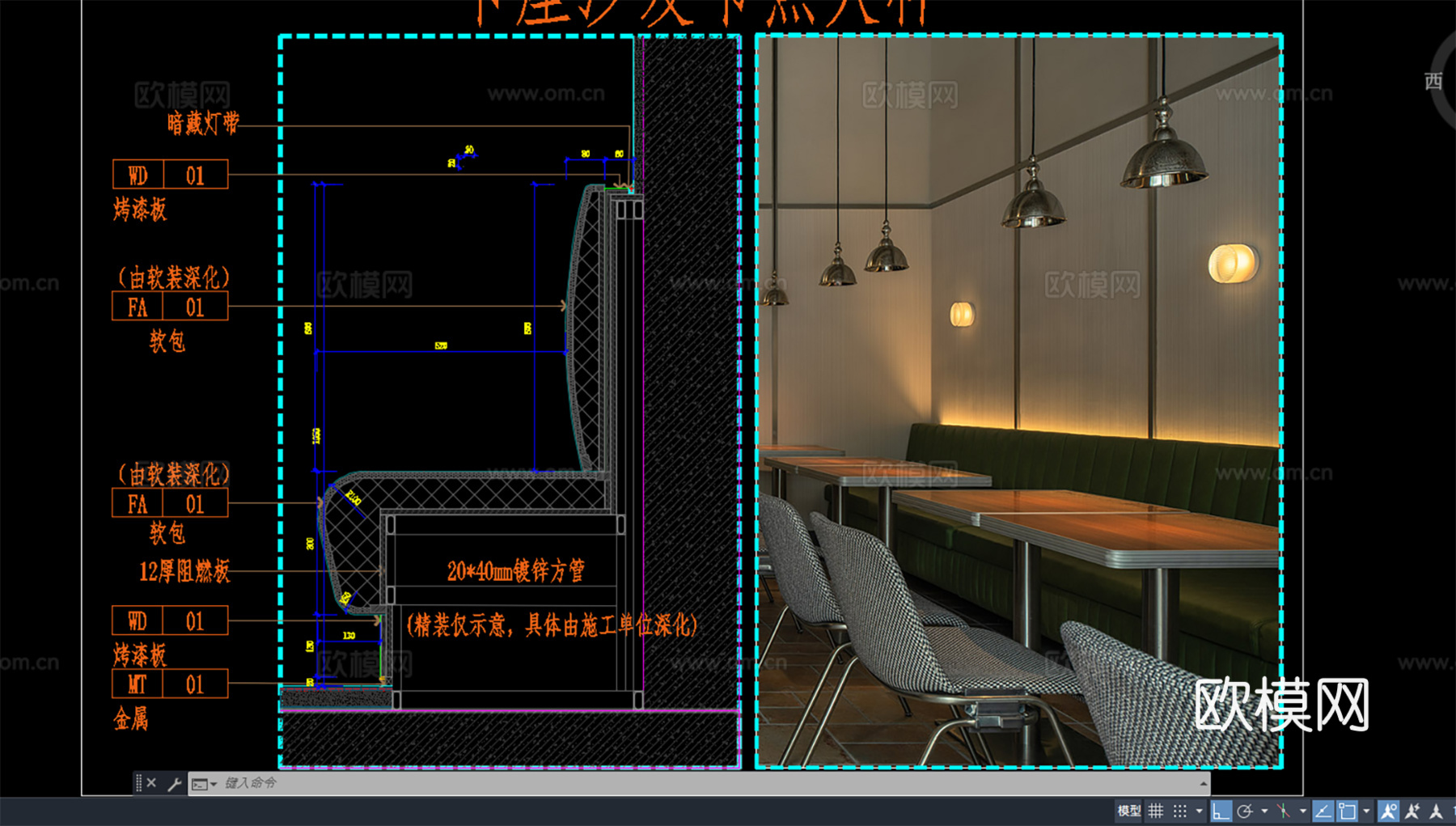Toggle drawing grid display

(x=1156, y=811)
